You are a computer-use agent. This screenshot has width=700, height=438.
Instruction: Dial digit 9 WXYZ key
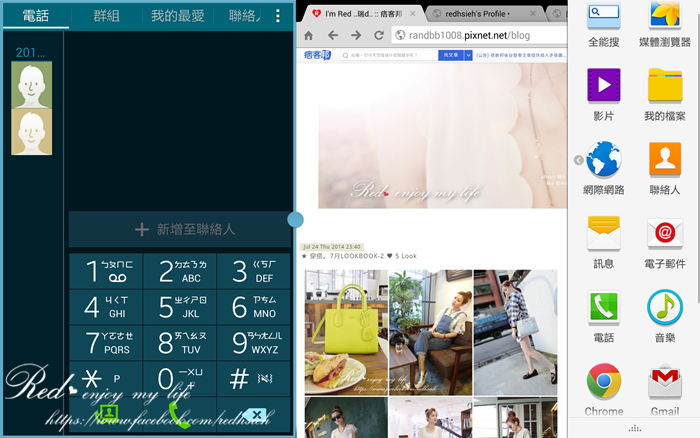click(254, 343)
